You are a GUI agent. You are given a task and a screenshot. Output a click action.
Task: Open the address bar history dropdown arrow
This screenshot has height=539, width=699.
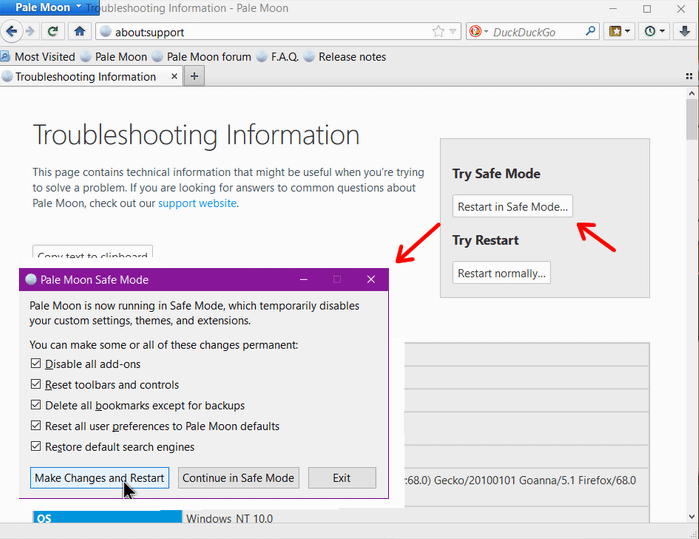click(453, 31)
